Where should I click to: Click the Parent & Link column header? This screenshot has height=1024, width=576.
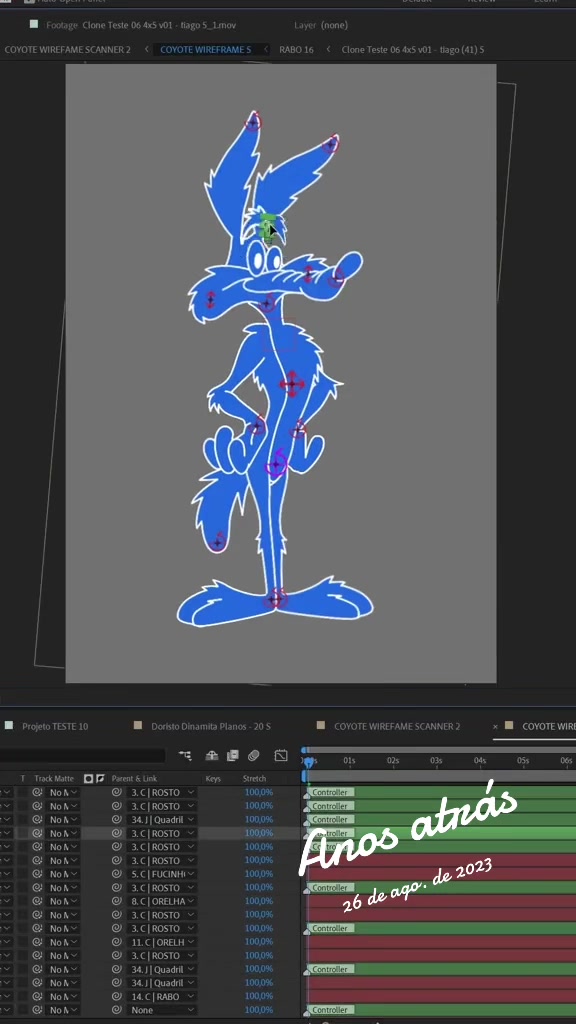point(134,778)
